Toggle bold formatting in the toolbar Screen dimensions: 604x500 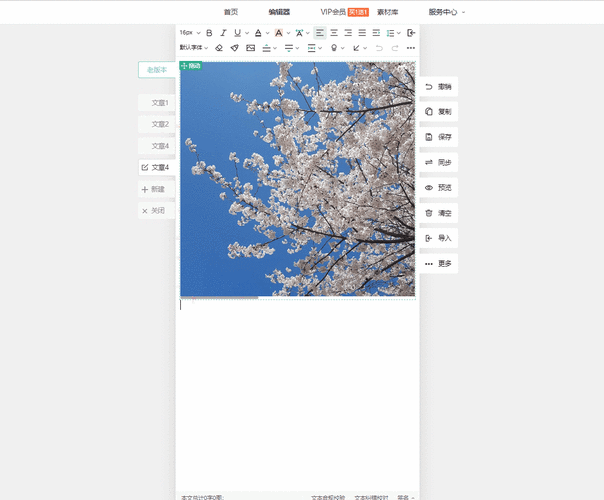click(x=209, y=33)
